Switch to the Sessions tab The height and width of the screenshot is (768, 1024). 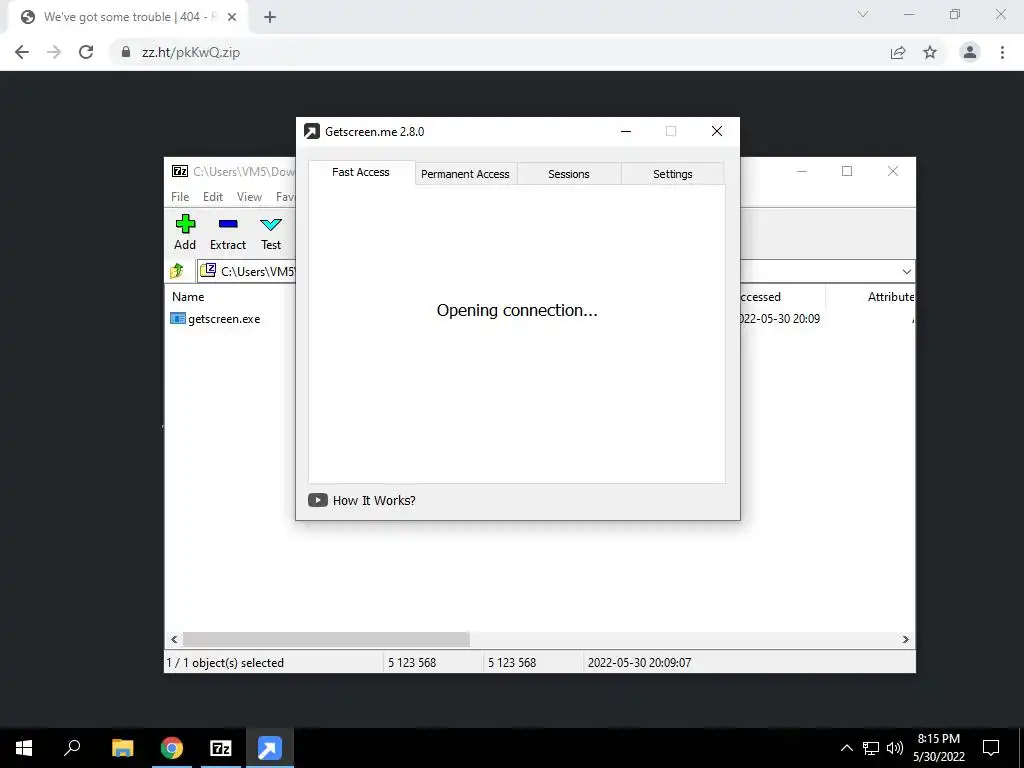[x=569, y=174]
